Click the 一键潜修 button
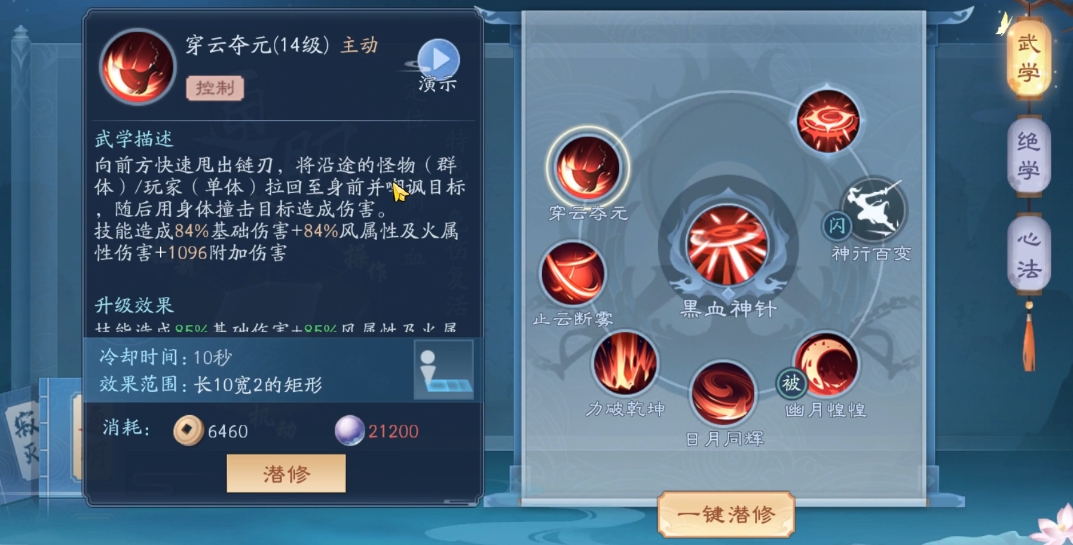This screenshot has width=1073, height=545. pyautogui.click(x=726, y=514)
